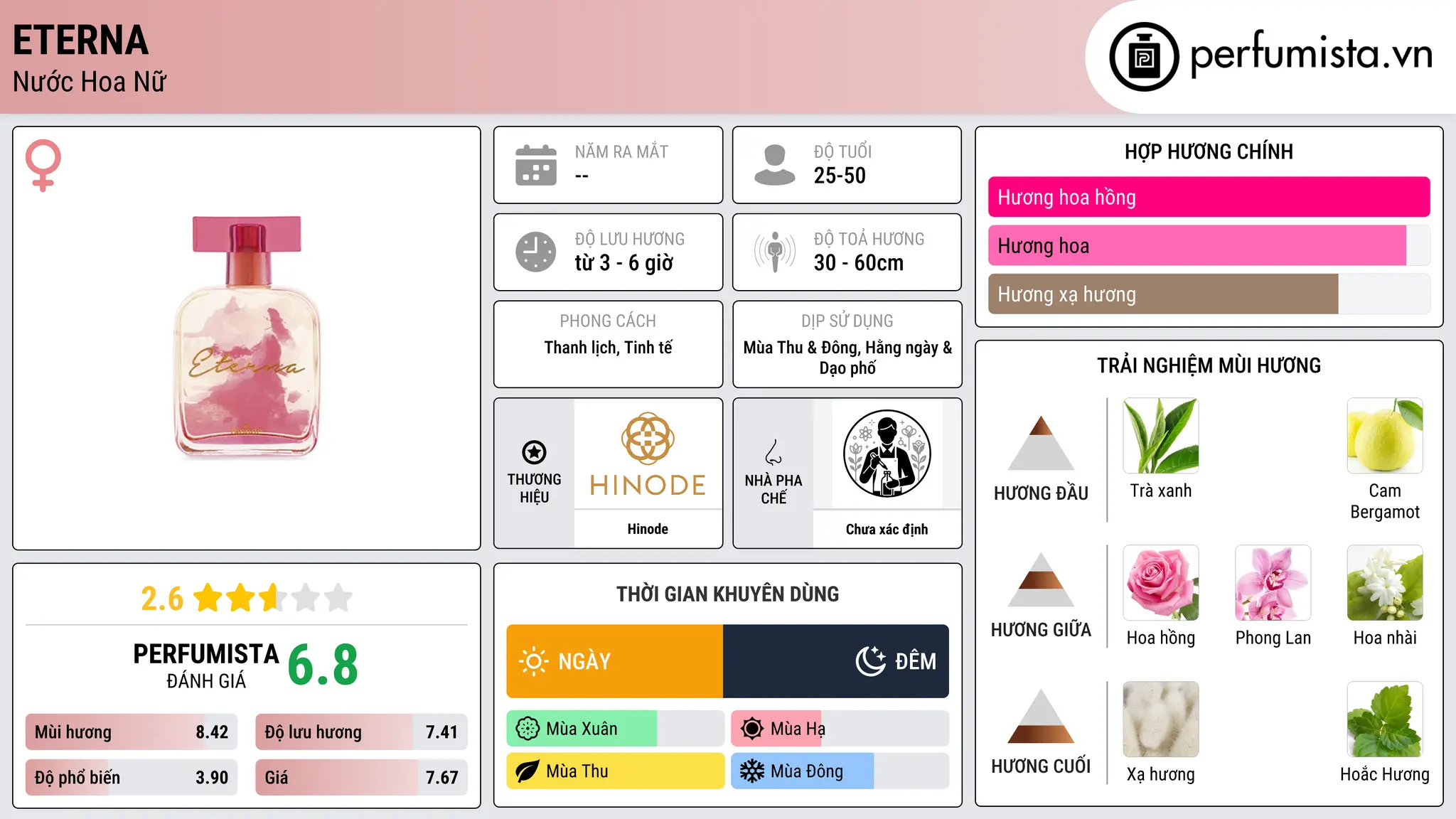Click the Hương hoa hồng accord bar
The height and width of the screenshot is (819, 1456).
[x=1209, y=197]
